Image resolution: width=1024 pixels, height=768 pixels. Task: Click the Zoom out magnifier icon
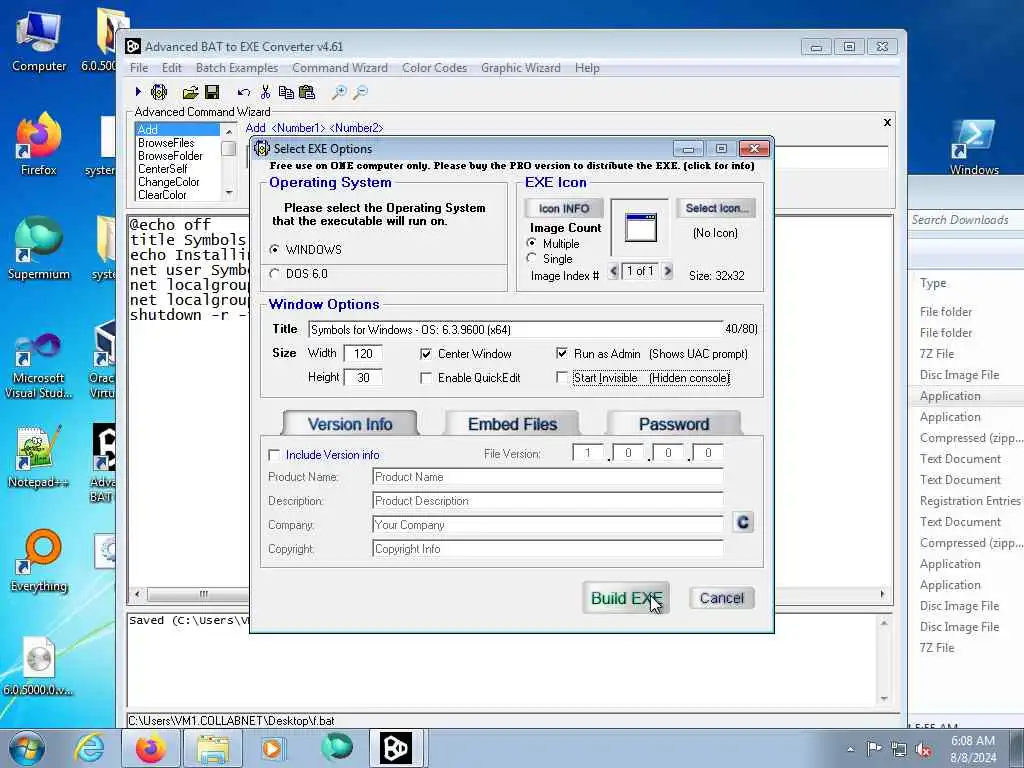pyautogui.click(x=360, y=92)
